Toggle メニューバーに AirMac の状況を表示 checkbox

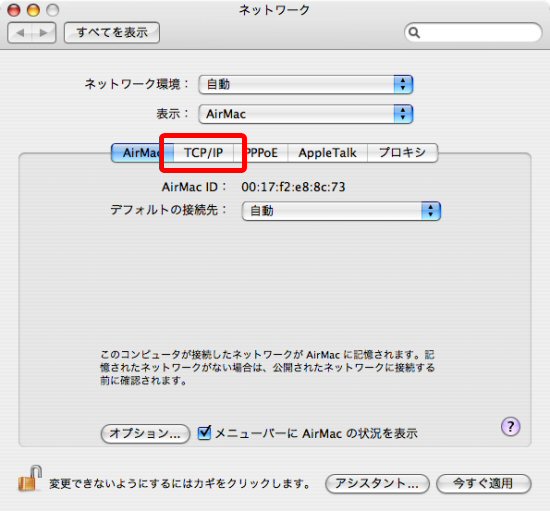tap(204, 433)
